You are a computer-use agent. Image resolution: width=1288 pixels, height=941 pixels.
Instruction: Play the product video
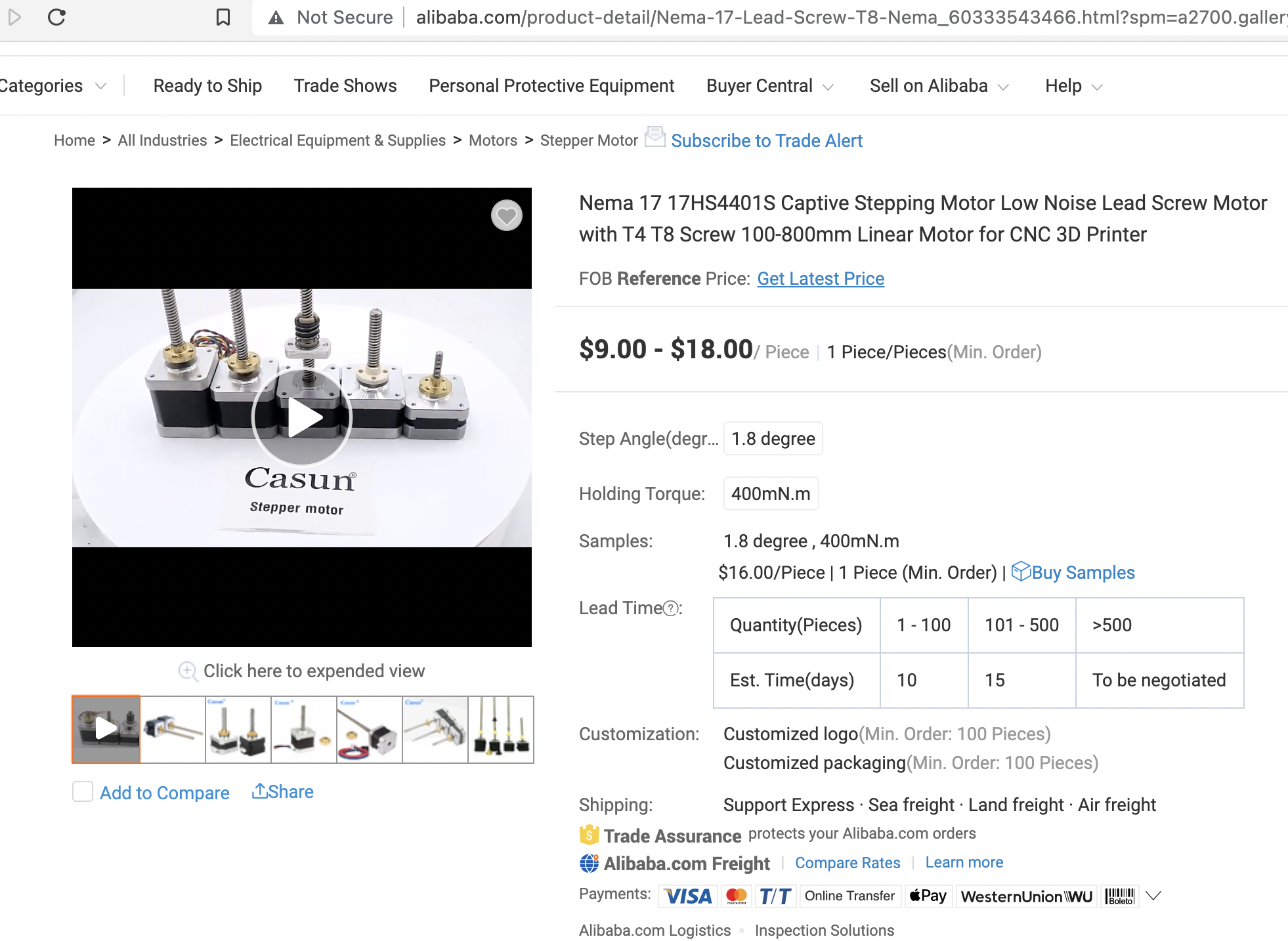pos(302,417)
